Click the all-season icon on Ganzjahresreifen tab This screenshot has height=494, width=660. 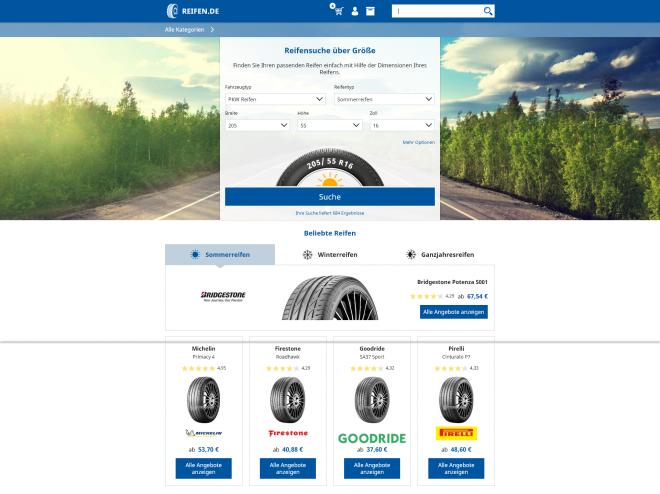tap(411, 254)
